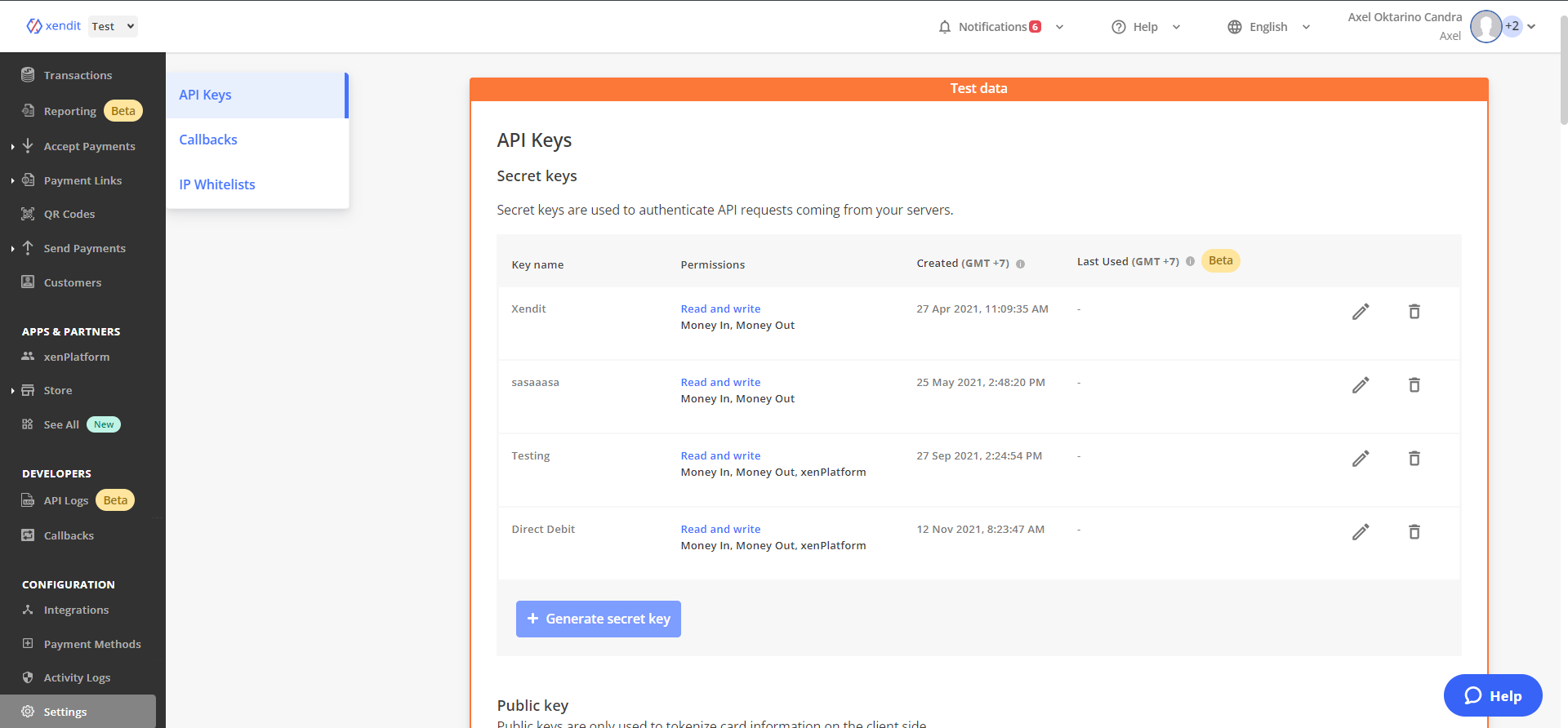Image resolution: width=1568 pixels, height=728 pixels.
Task: Edit the Testing secret key
Action: (1361, 459)
